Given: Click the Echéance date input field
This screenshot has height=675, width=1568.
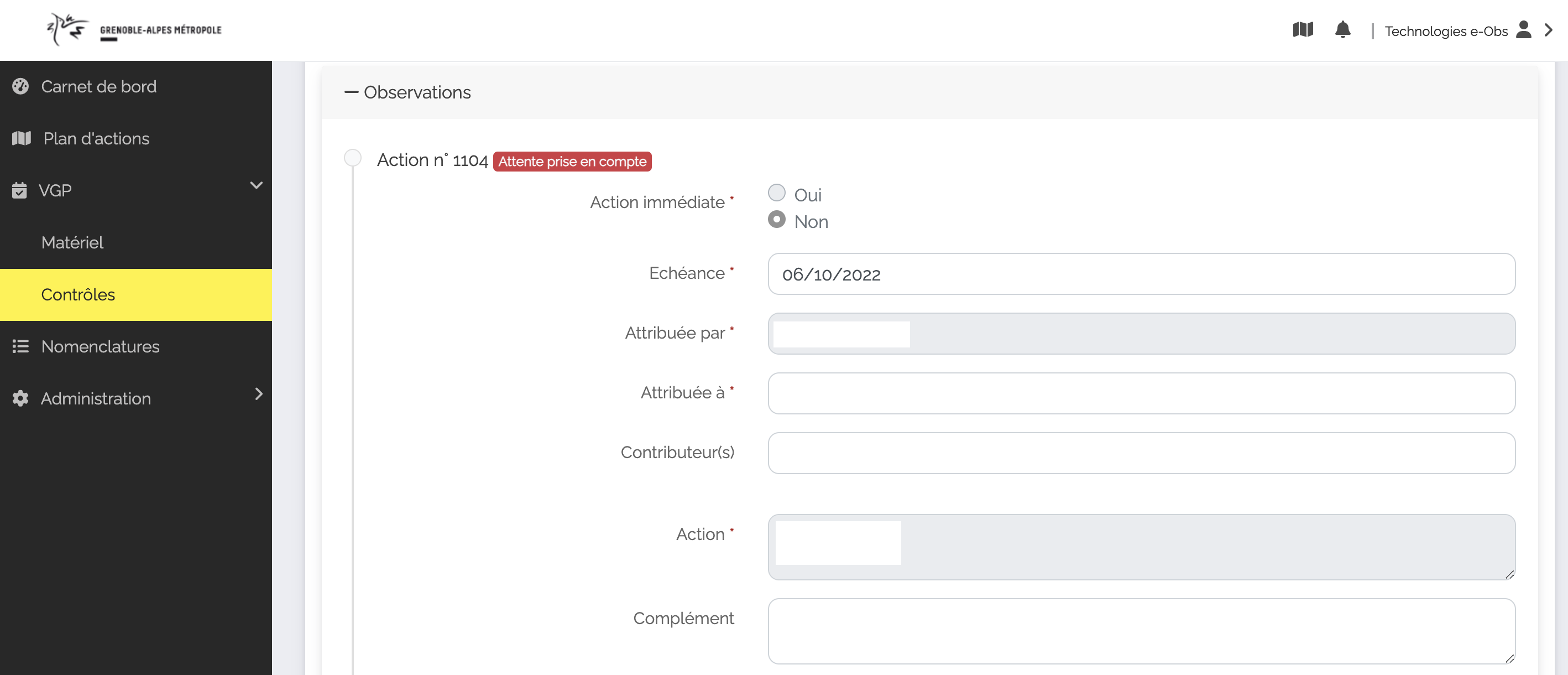Looking at the screenshot, I should (x=1142, y=273).
